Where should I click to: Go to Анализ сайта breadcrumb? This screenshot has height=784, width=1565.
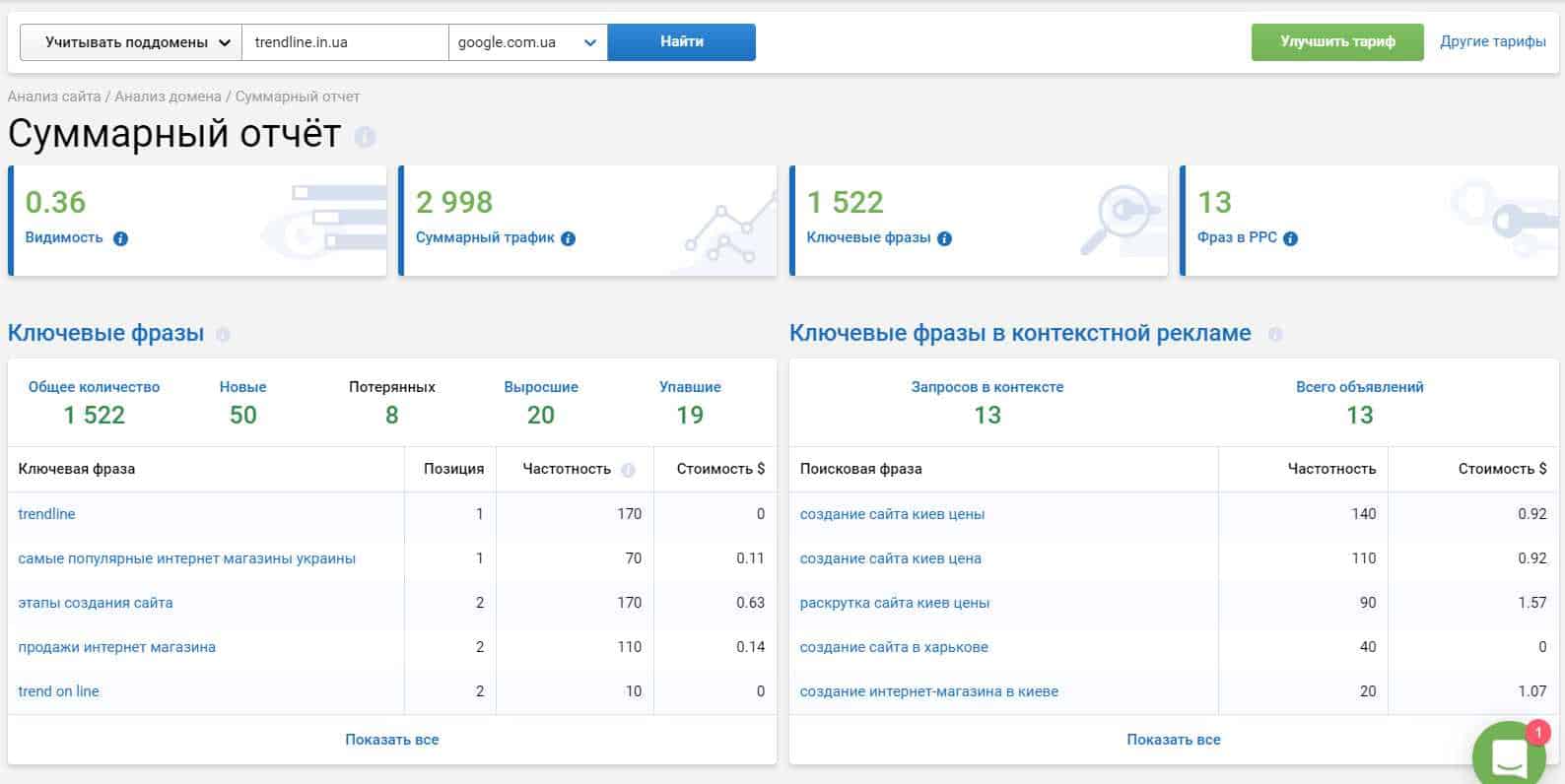tap(54, 97)
